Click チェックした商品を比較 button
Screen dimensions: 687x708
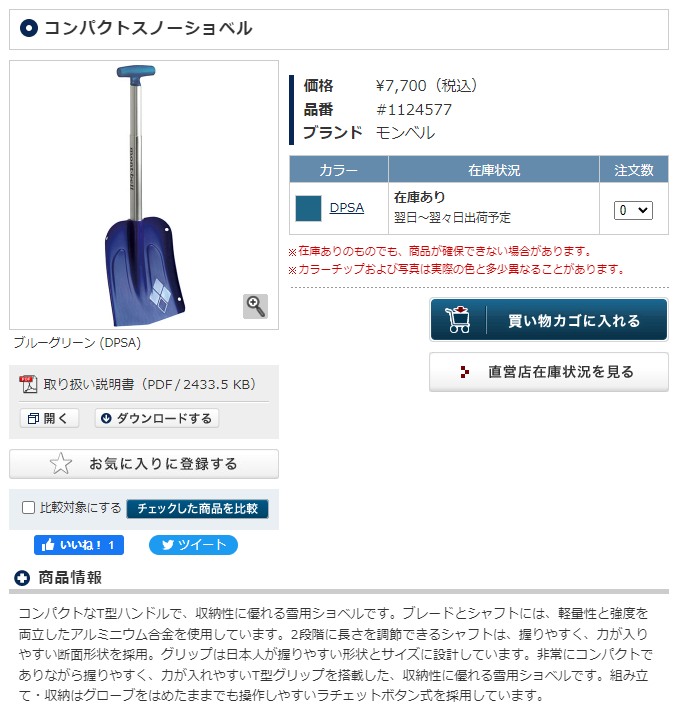pos(197,508)
